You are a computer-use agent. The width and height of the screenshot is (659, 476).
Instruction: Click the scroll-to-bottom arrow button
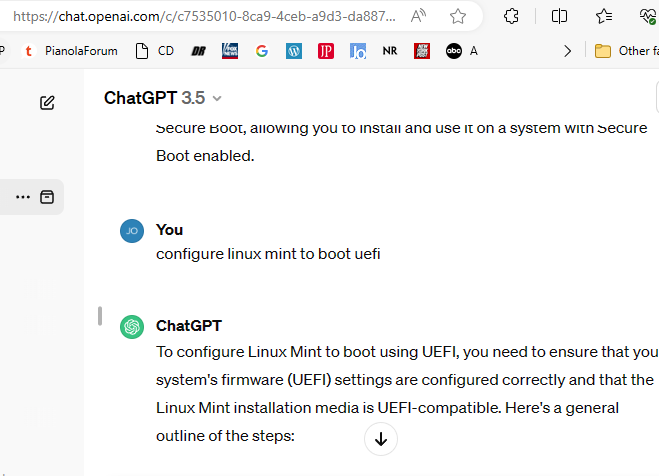[x=381, y=438]
